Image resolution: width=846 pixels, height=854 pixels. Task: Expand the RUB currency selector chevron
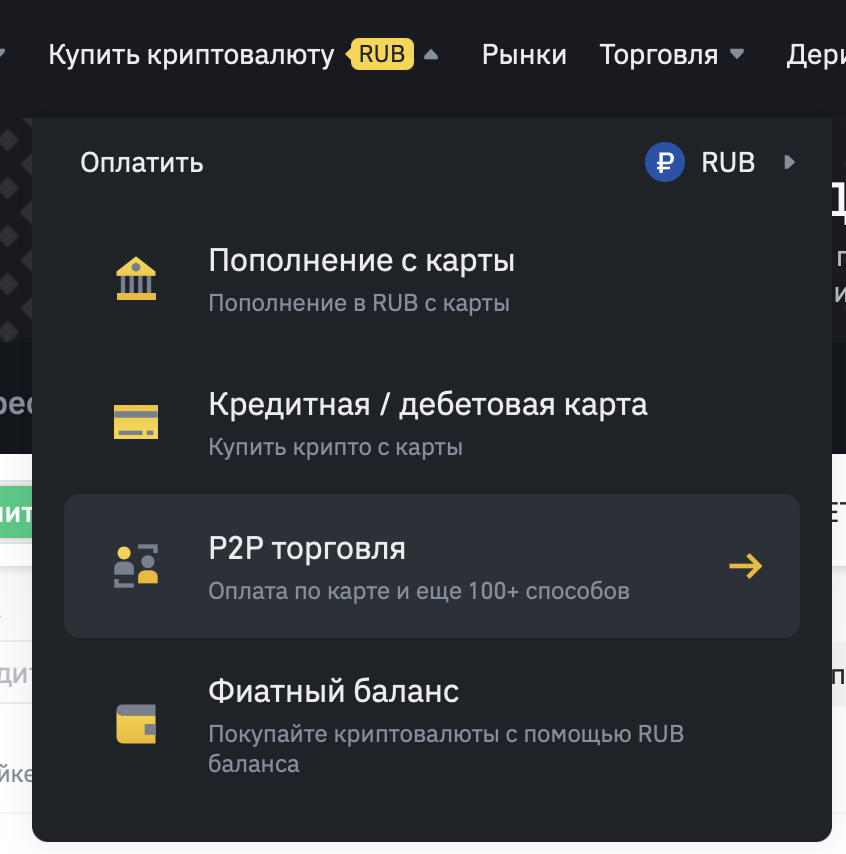click(790, 162)
